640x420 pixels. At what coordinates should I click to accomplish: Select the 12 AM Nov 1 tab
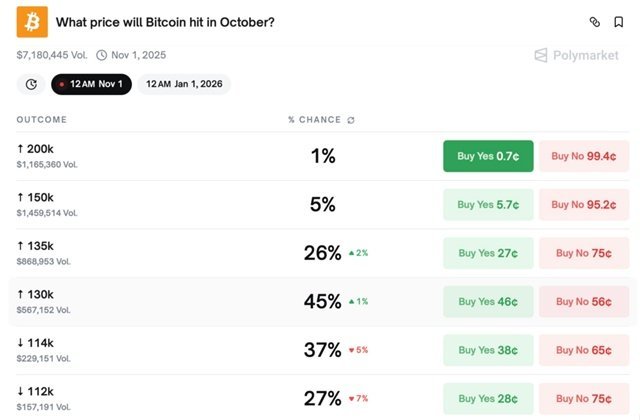[91, 84]
